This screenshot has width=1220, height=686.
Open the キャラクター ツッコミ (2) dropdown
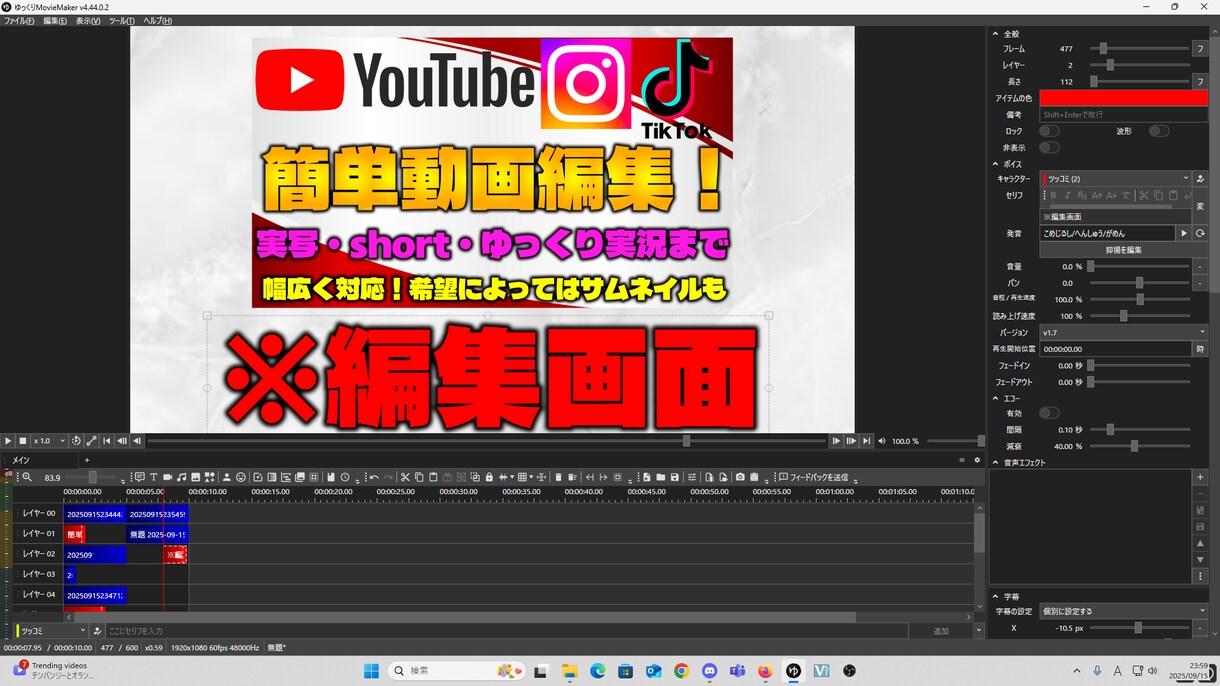1115,179
